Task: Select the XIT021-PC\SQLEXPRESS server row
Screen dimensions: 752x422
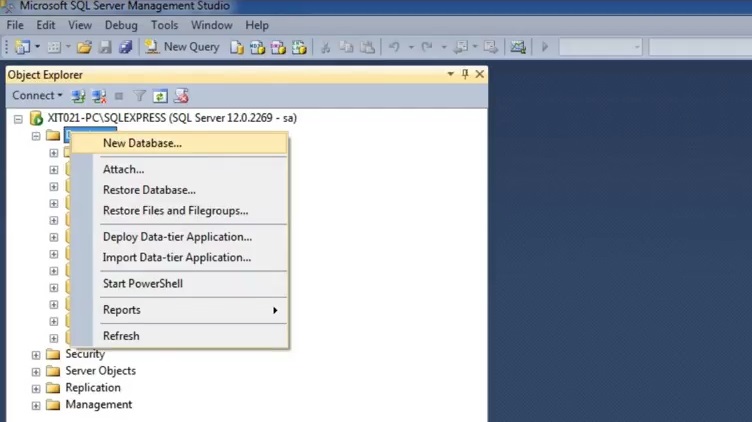Action: 172,118
